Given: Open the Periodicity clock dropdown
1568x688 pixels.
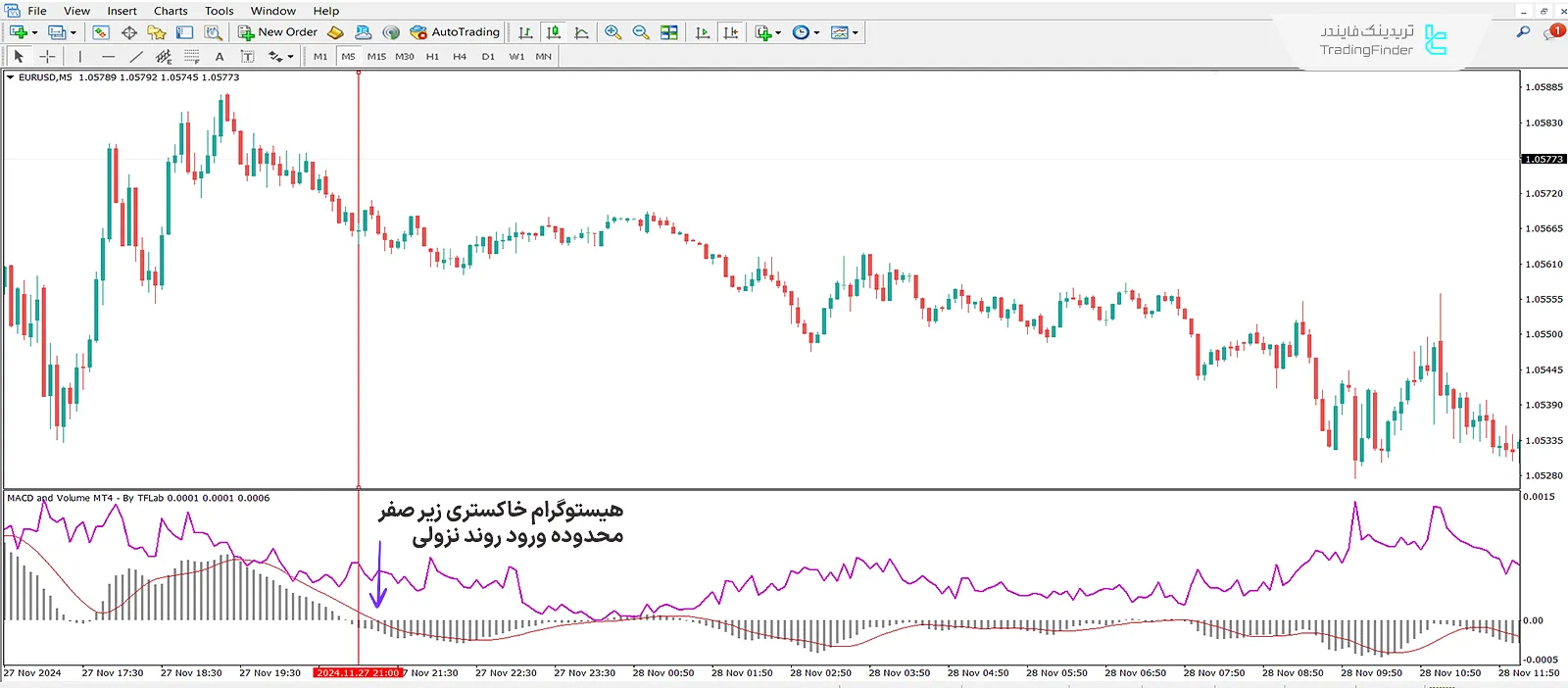Looking at the screenshot, I should pyautogui.click(x=806, y=32).
